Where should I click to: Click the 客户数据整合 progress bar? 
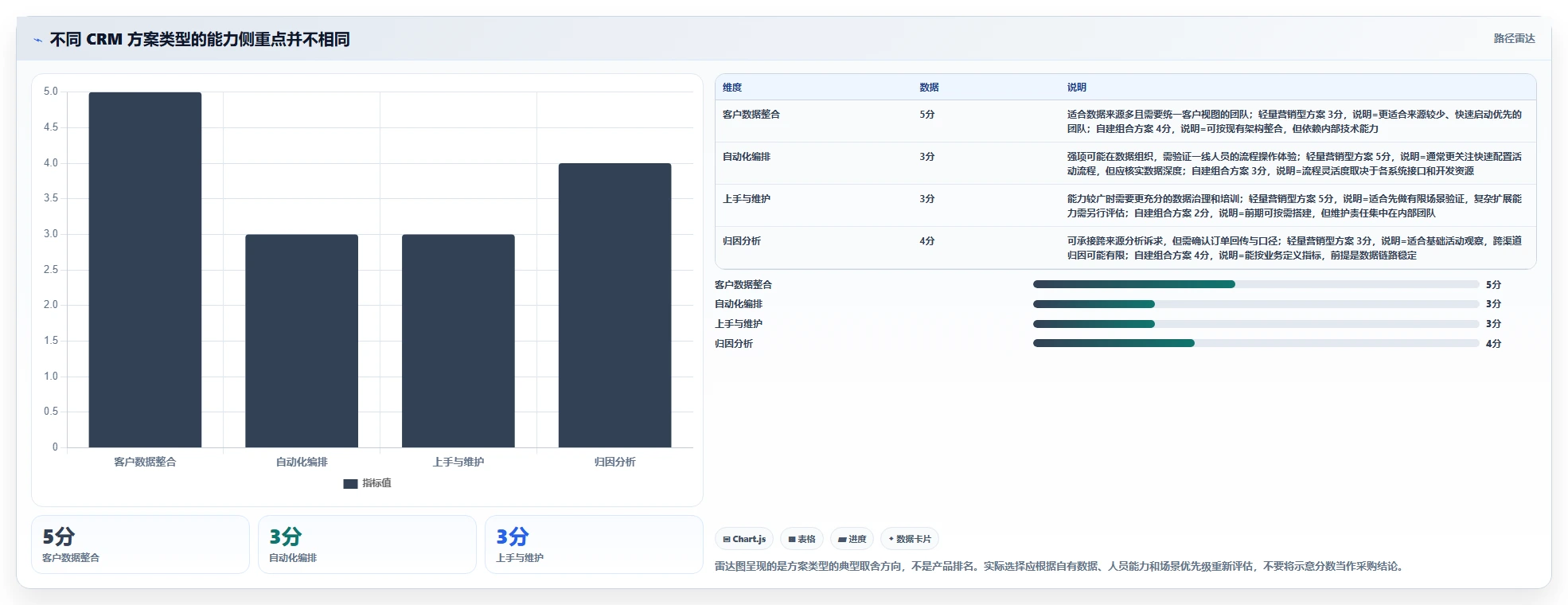(x=1256, y=284)
